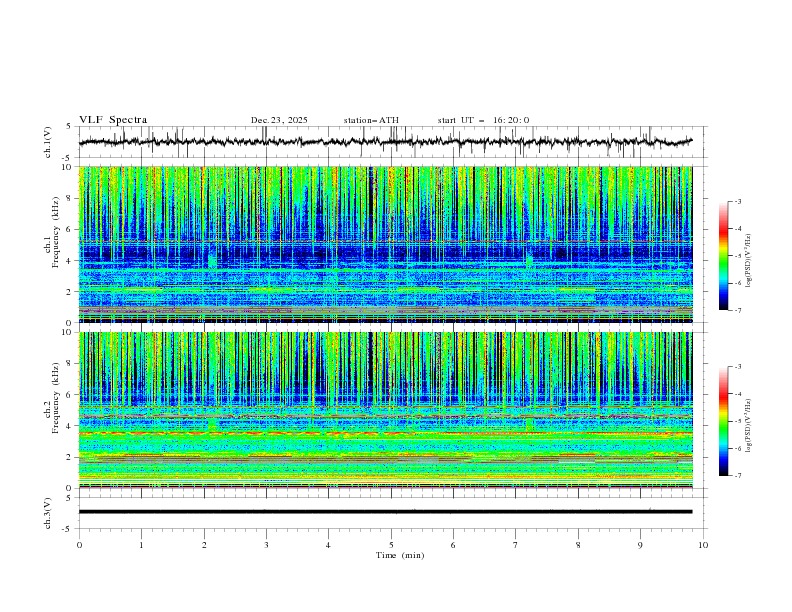
Task: Click the "5" voltage tick of ch.1(V) panel
Action: (x=70, y=126)
